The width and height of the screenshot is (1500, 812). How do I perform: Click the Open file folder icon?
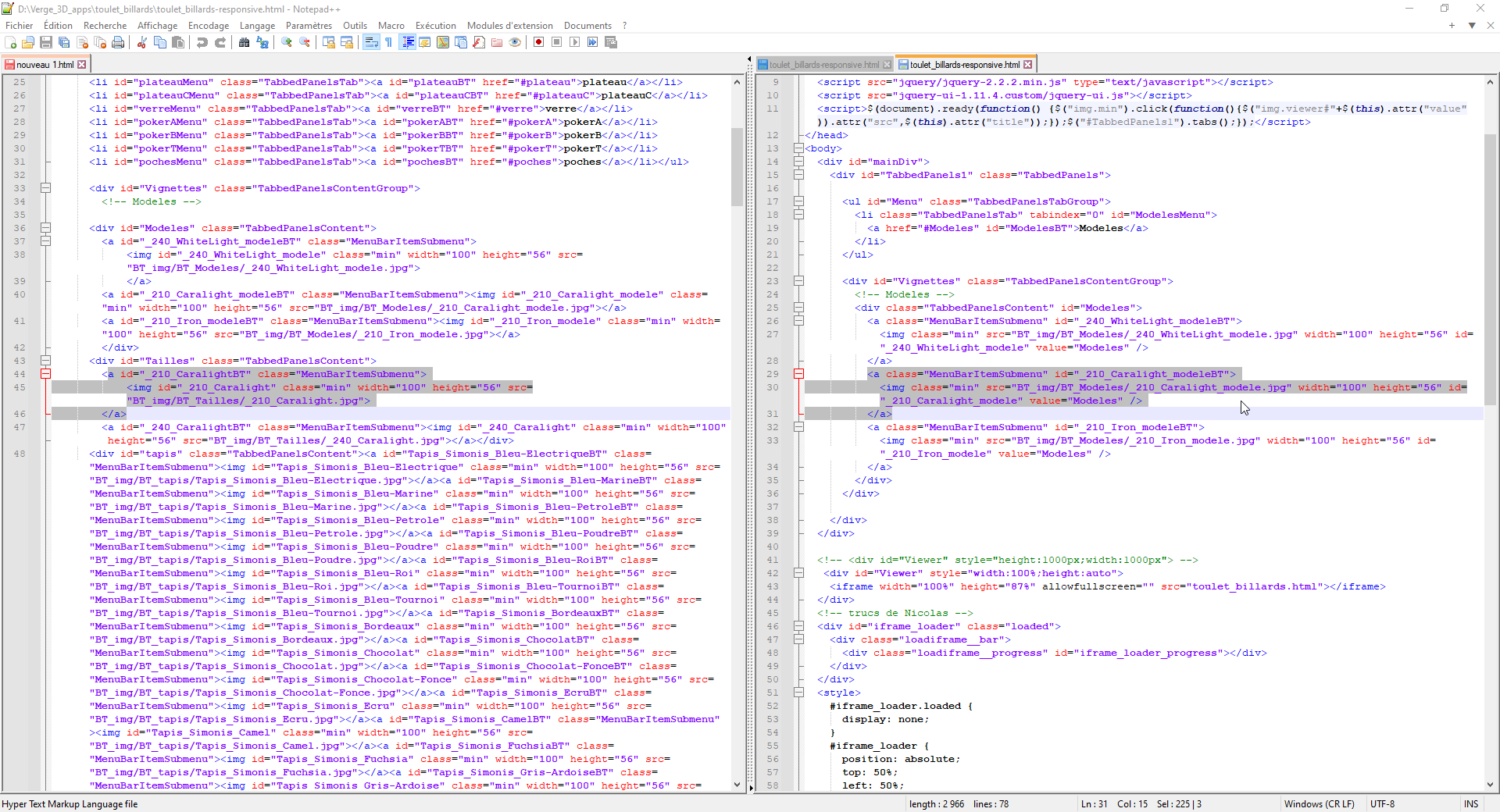coord(28,42)
